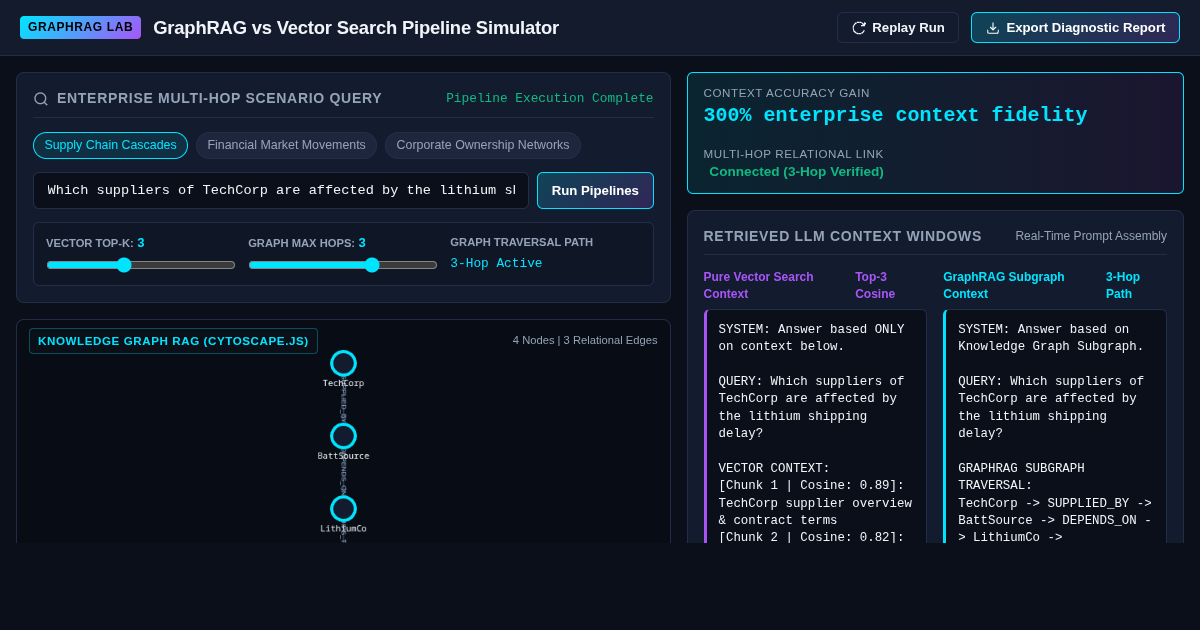Click the 'Context Accuracy Gain' label

click(x=786, y=93)
